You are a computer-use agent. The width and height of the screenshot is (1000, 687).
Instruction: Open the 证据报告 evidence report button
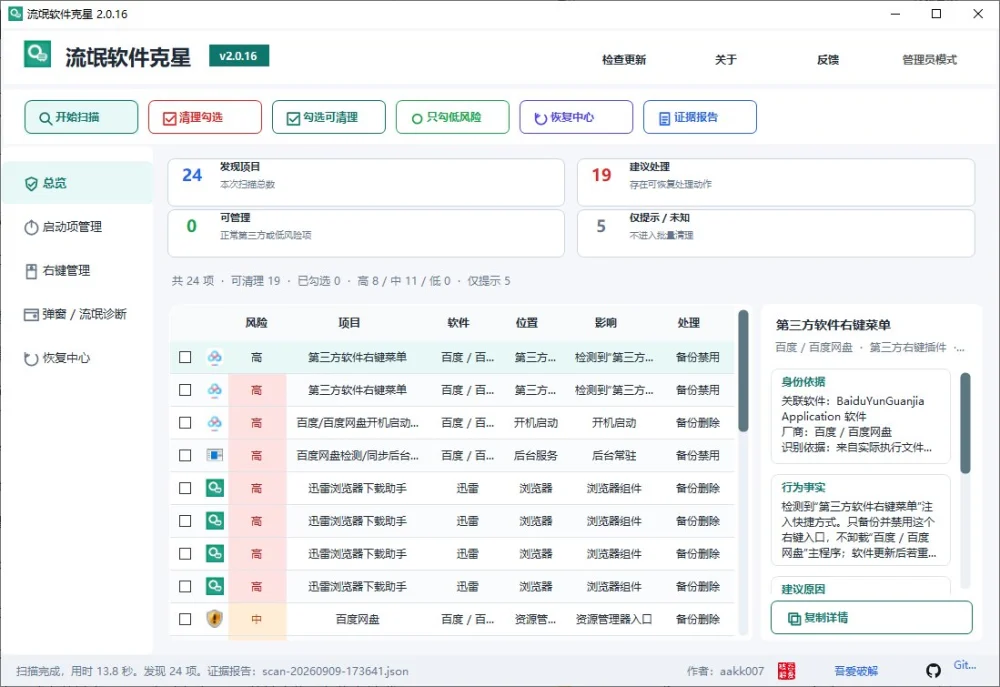(x=700, y=117)
